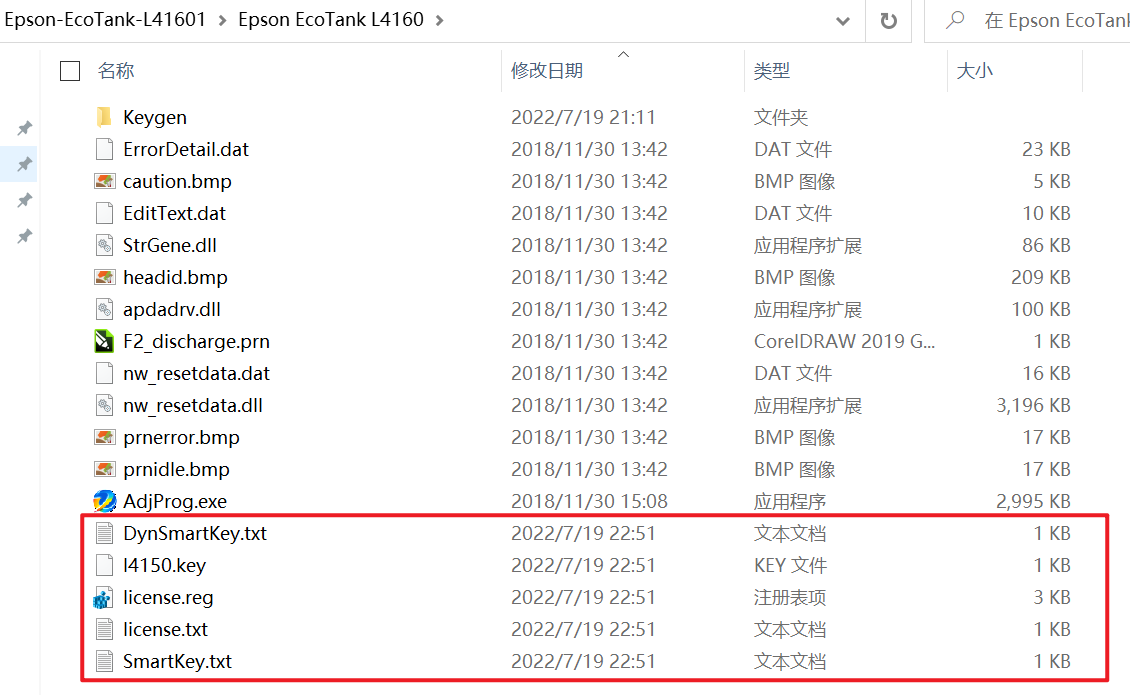Click the EditText.dat file icon

(x=104, y=213)
